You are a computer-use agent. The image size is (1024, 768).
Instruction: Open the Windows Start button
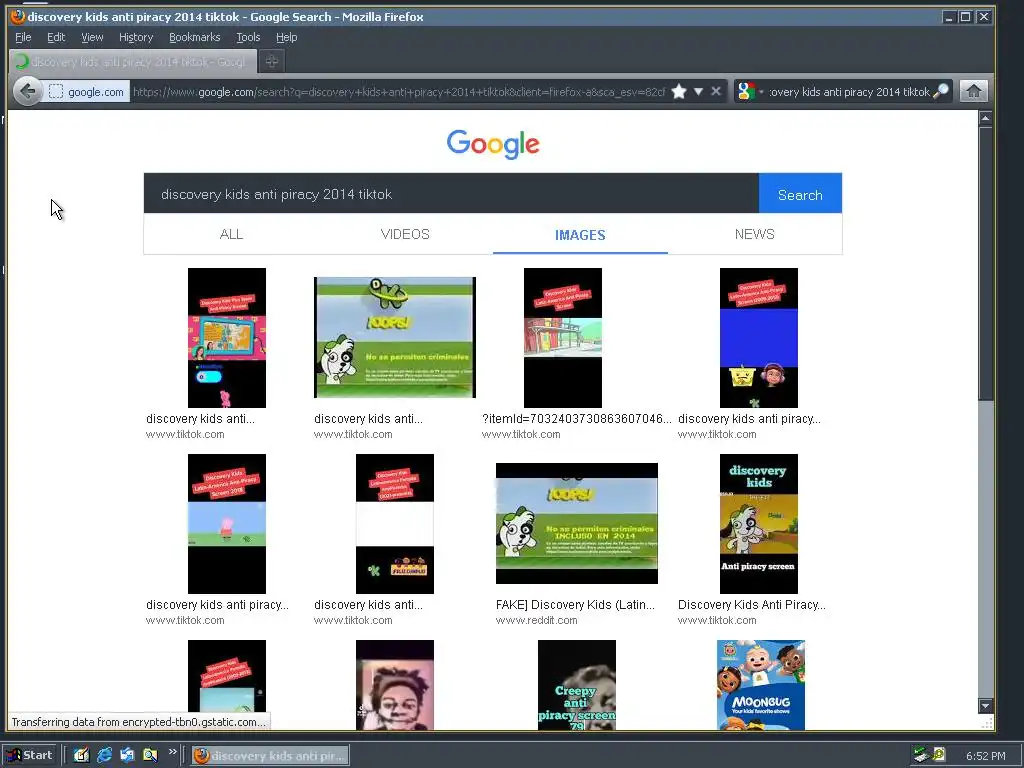pyautogui.click(x=29, y=756)
